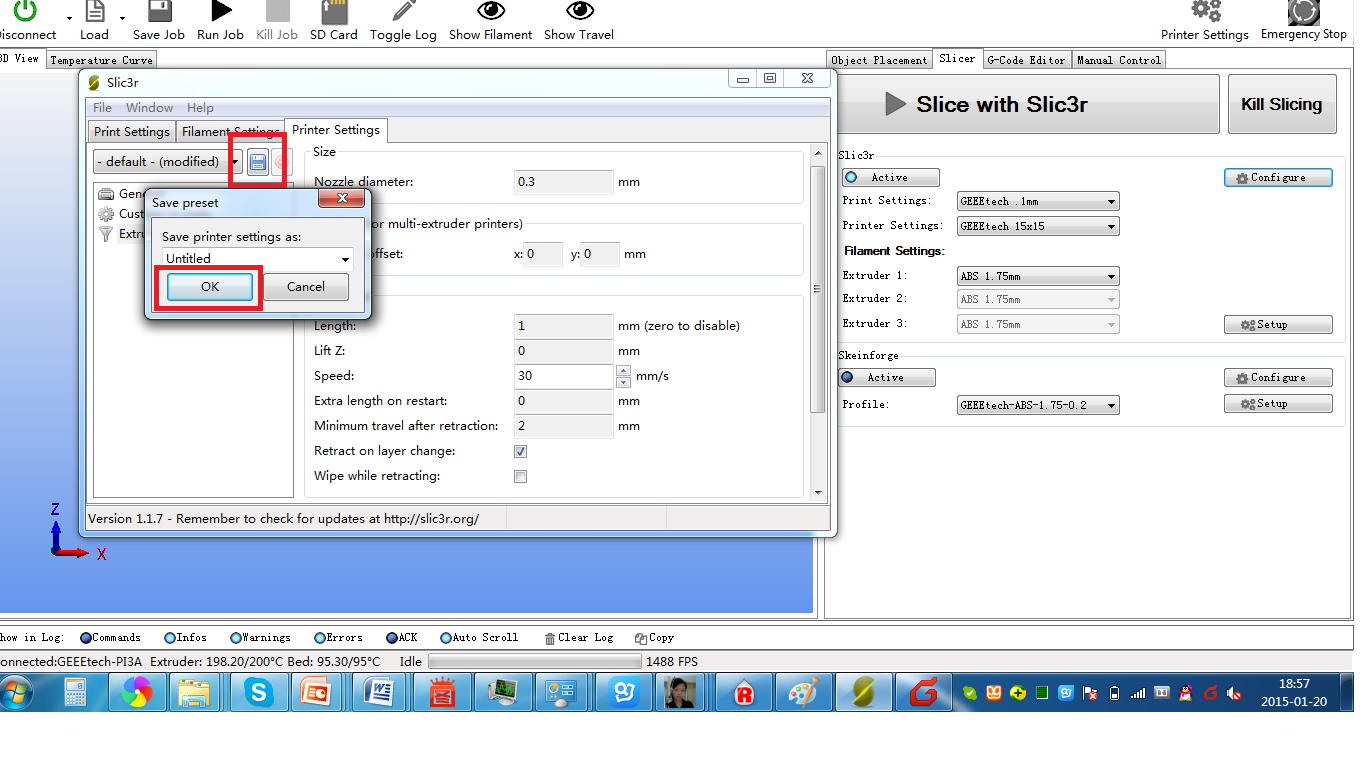
Task: Click the Clear Log trash icon
Action: pyautogui.click(x=550, y=638)
